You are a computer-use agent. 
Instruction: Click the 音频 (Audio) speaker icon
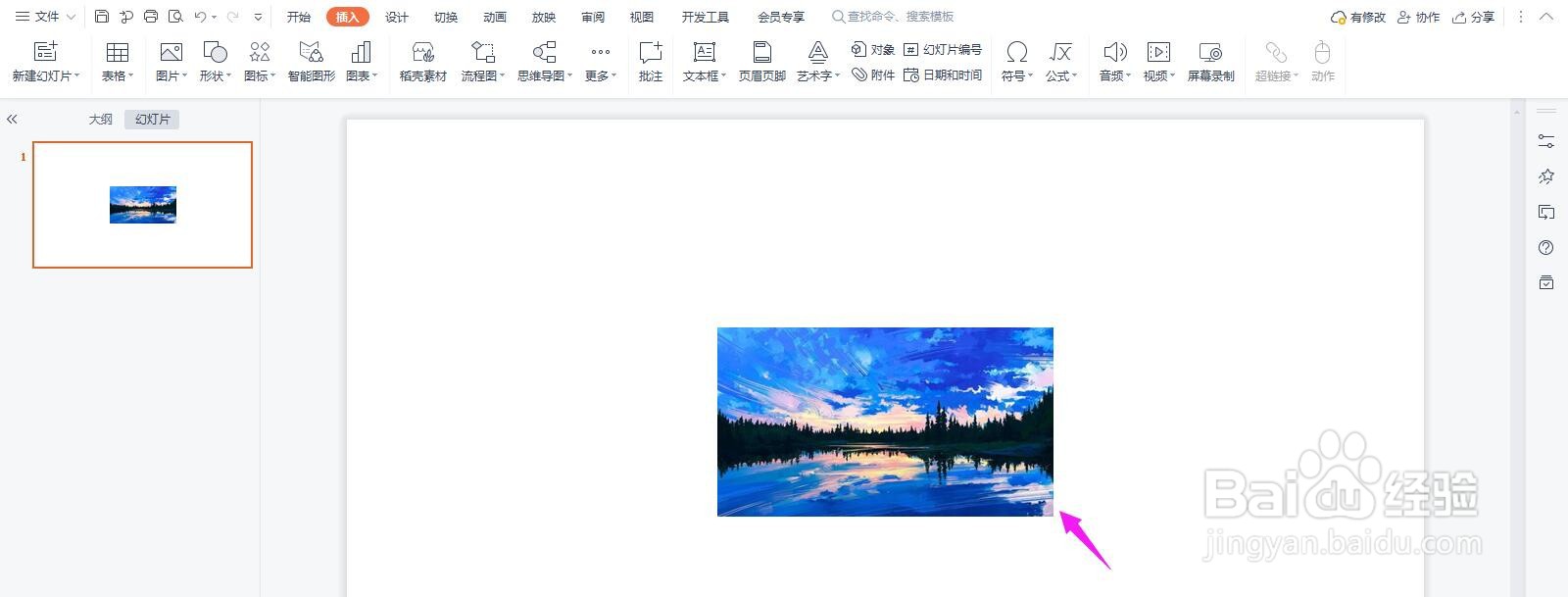coord(1114,52)
